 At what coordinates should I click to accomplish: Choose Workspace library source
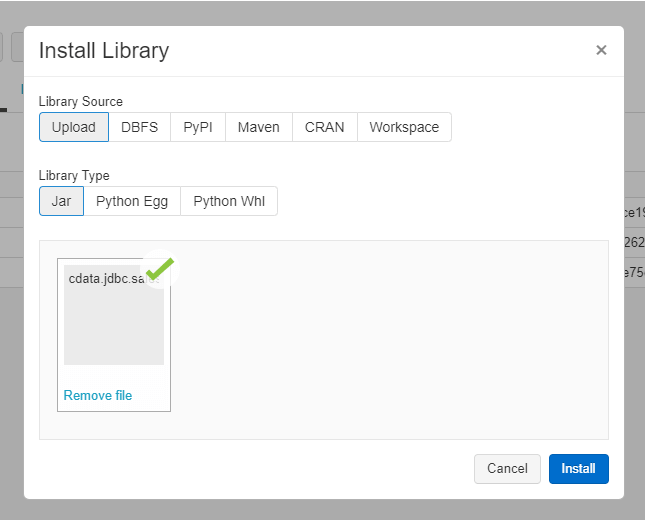point(404,127)
